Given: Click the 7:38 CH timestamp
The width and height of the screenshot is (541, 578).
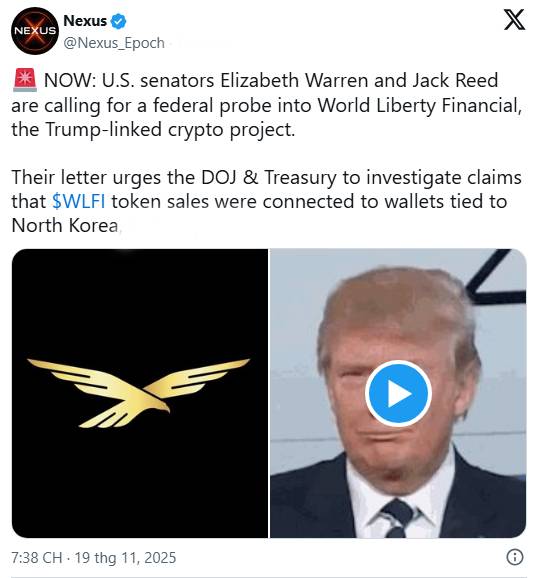Looking at the screenshot, I should (x=36, y=557).
